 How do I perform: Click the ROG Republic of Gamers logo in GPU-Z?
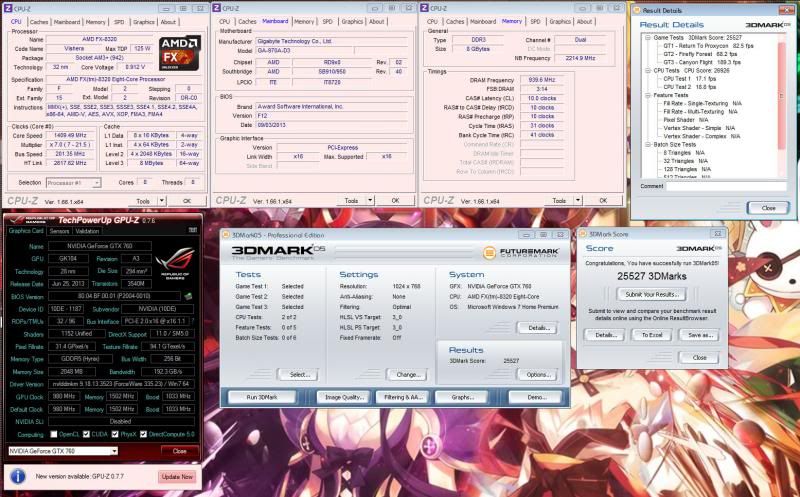176,263
